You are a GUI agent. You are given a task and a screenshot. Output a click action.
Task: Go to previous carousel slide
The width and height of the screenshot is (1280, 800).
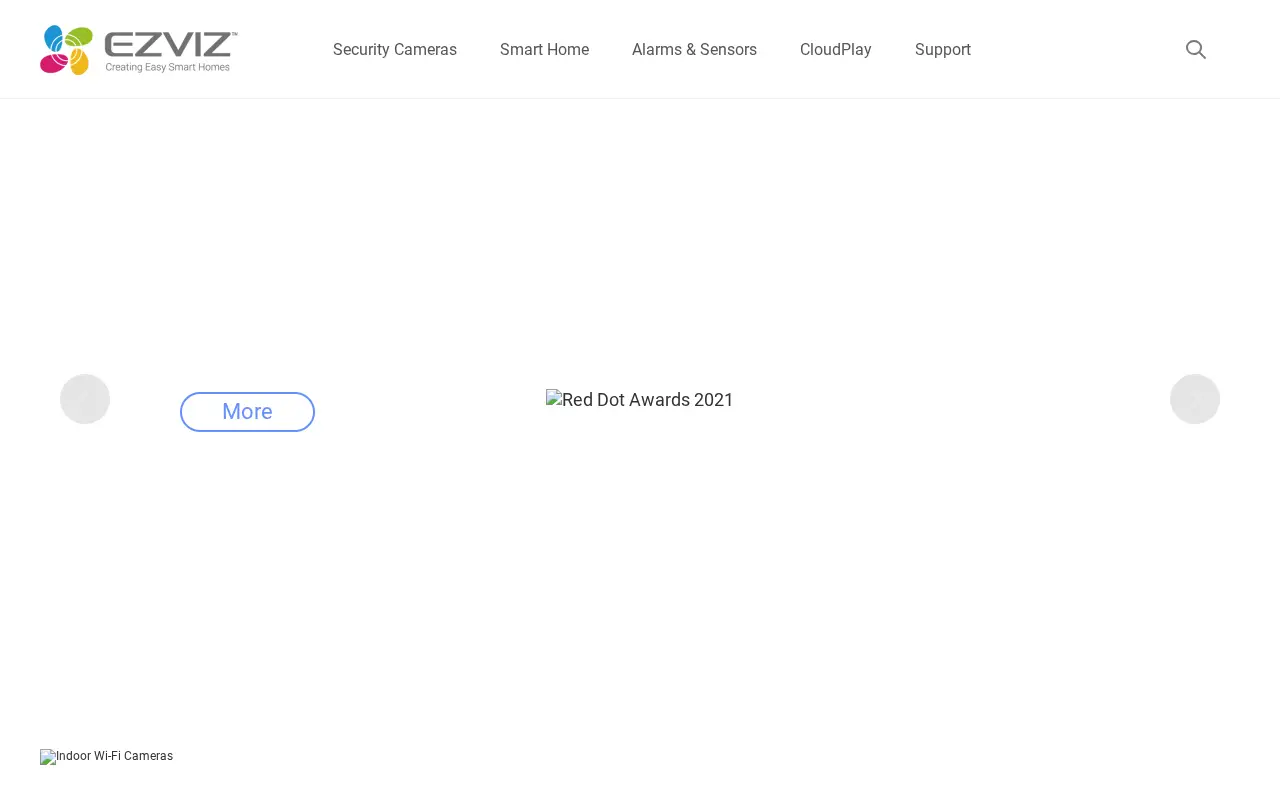[x=85, y=399]
